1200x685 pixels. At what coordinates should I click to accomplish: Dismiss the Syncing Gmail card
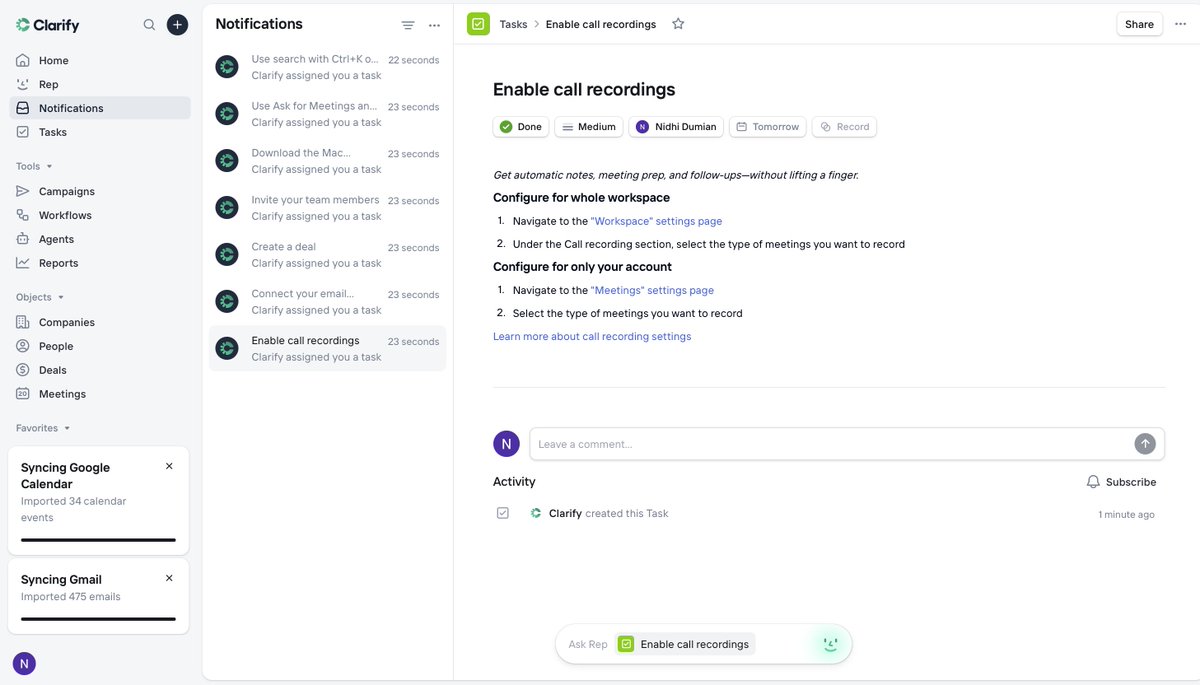click(x=169, y=578)
